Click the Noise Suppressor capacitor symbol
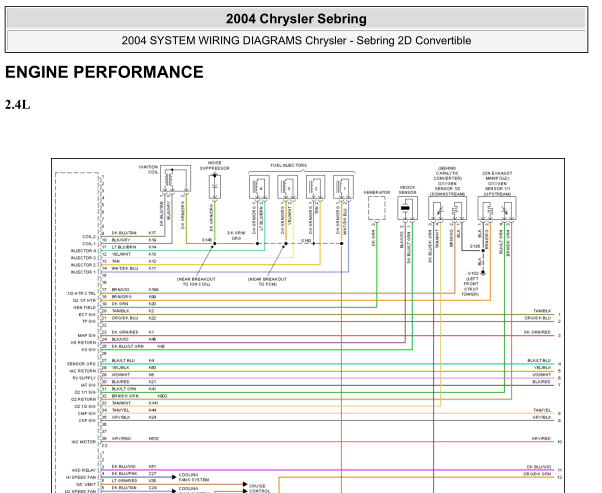This screenshot has height=493, width=602. click(x=215, y=187)
